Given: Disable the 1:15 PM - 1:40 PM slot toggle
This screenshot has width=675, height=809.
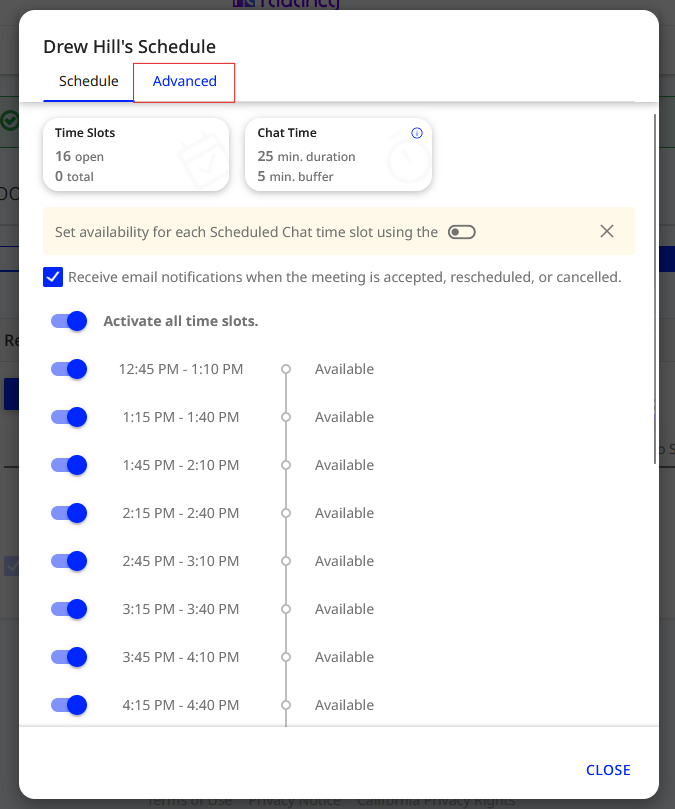Looking at the screenshot, I should pyautogui.click(x=69, y=417).
